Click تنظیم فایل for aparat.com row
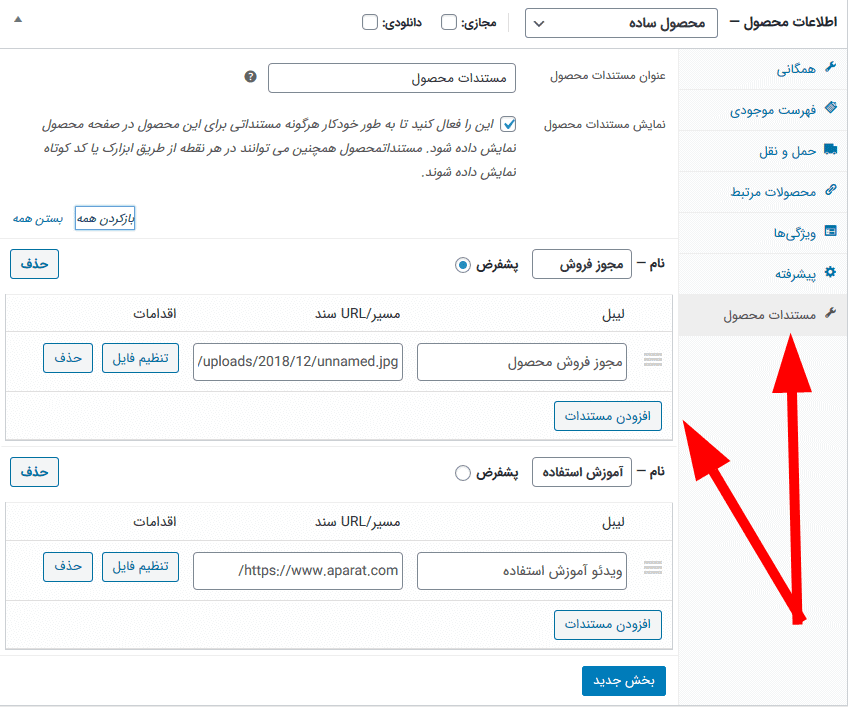This screenshot has width=848, height=707. click(x=140, y=566)
